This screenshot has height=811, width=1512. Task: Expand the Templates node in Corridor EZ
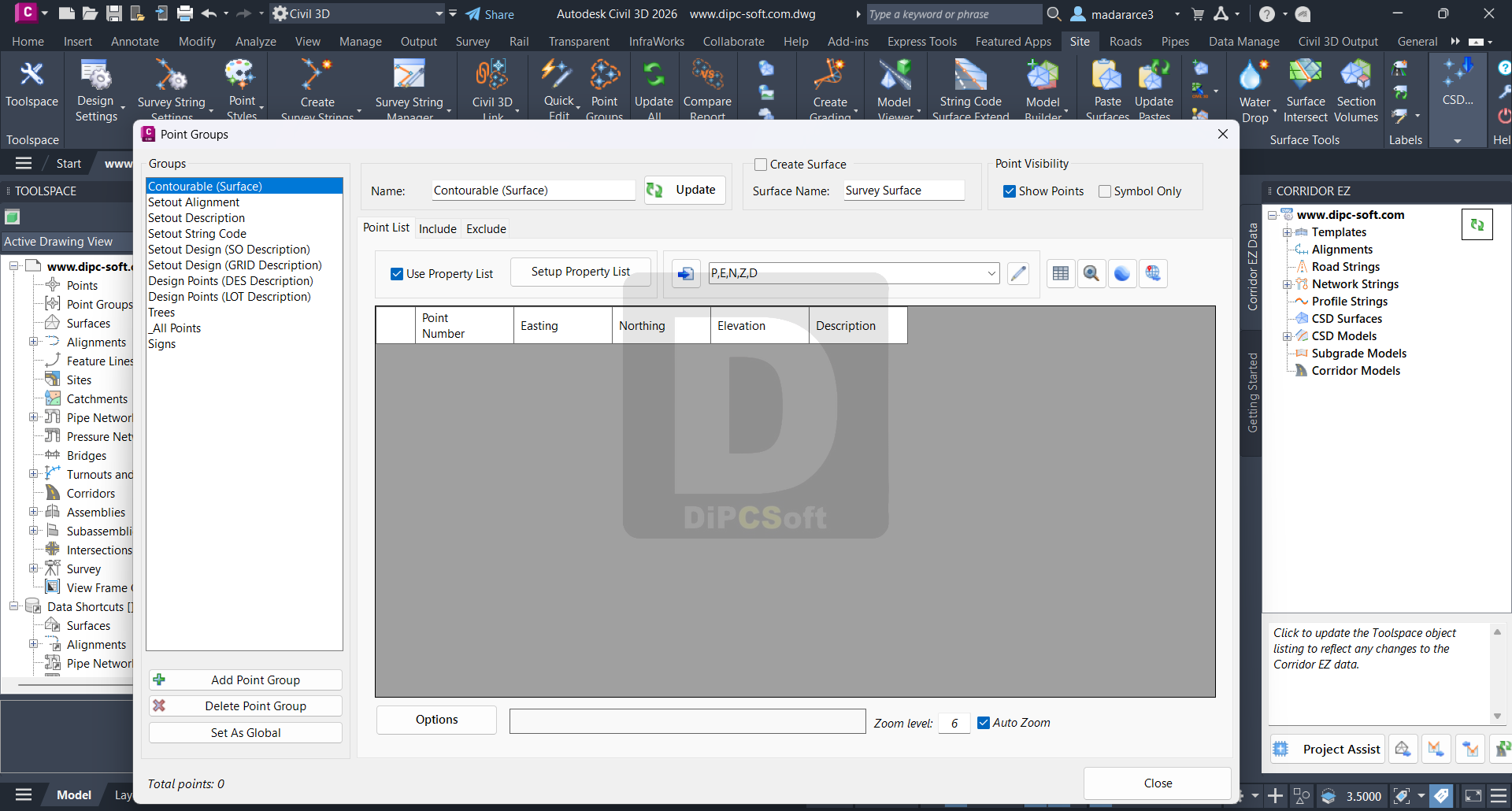click(1287, 232)
